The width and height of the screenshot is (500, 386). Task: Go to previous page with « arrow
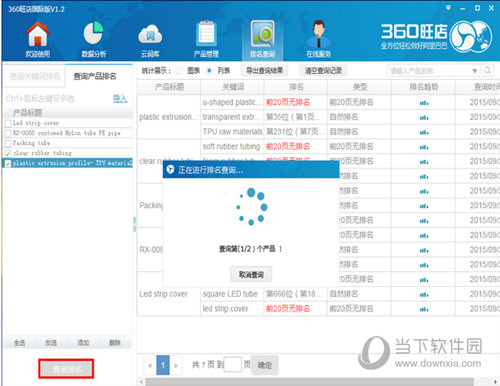coord(150,365)
